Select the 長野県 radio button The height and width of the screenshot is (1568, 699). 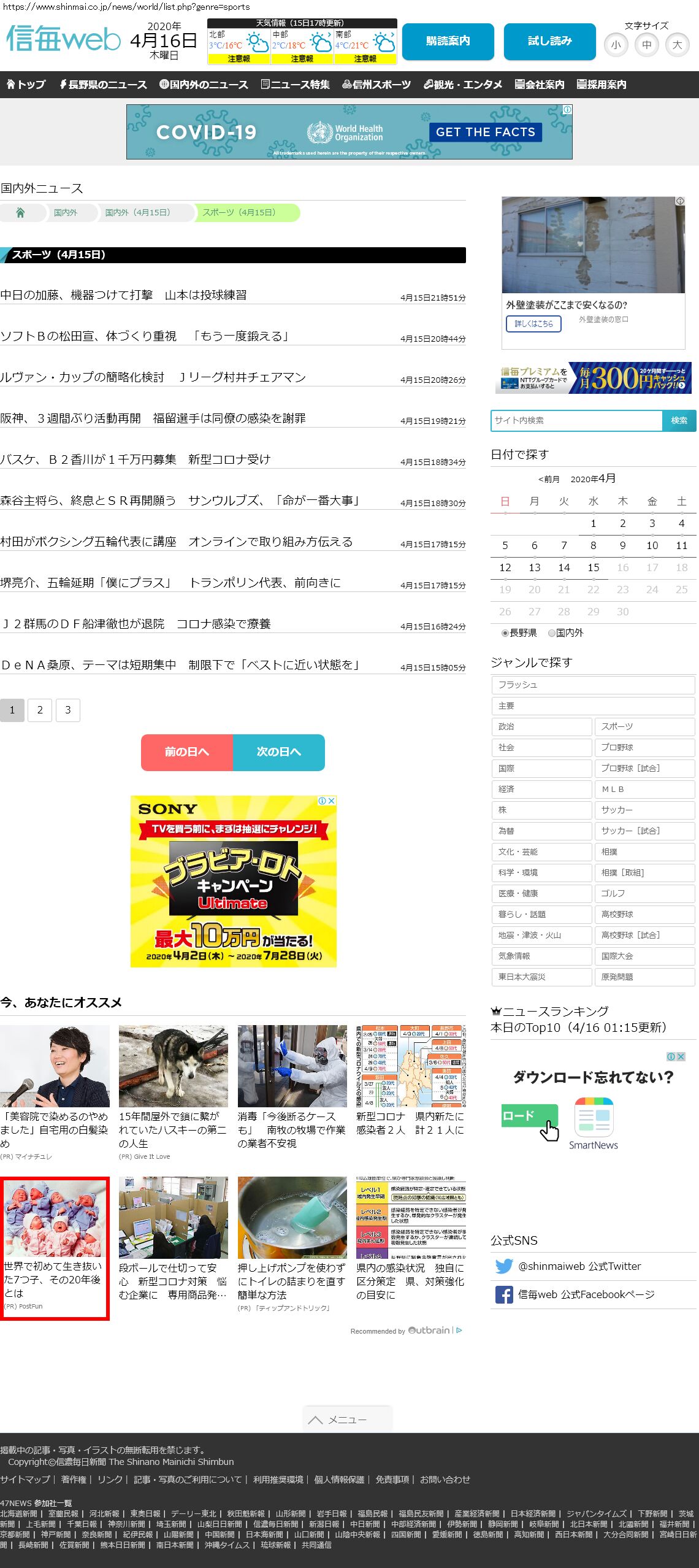pyautogui.click(x=505, y=633)
